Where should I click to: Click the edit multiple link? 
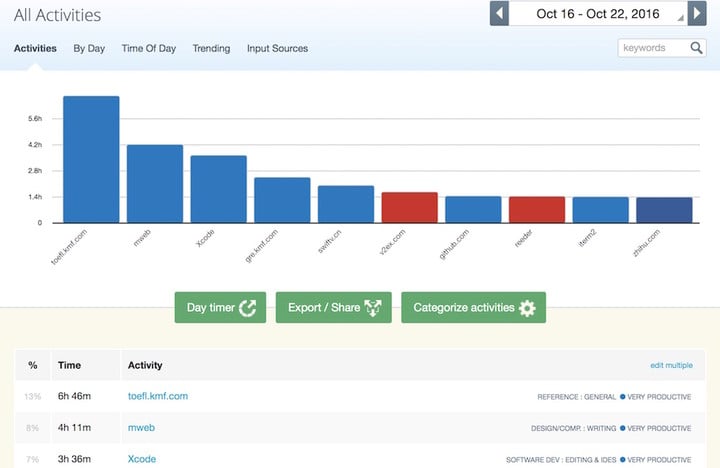pyautogui.click(x=671, y=365)
